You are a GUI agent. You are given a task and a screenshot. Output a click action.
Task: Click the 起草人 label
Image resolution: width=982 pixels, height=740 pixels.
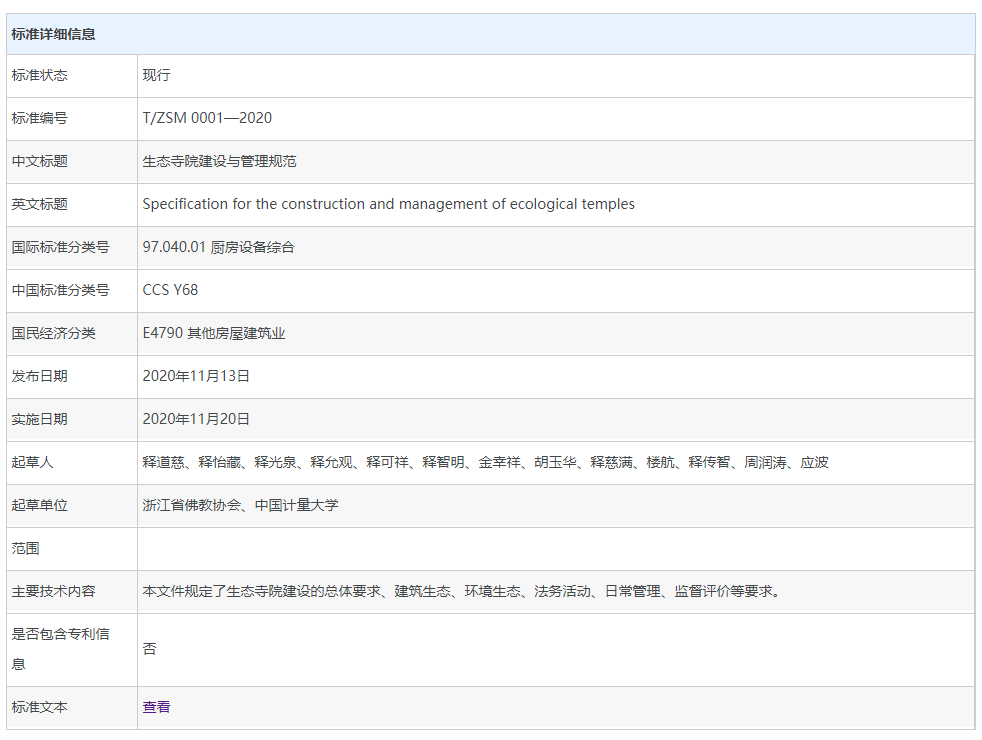(x=33, y=463)
